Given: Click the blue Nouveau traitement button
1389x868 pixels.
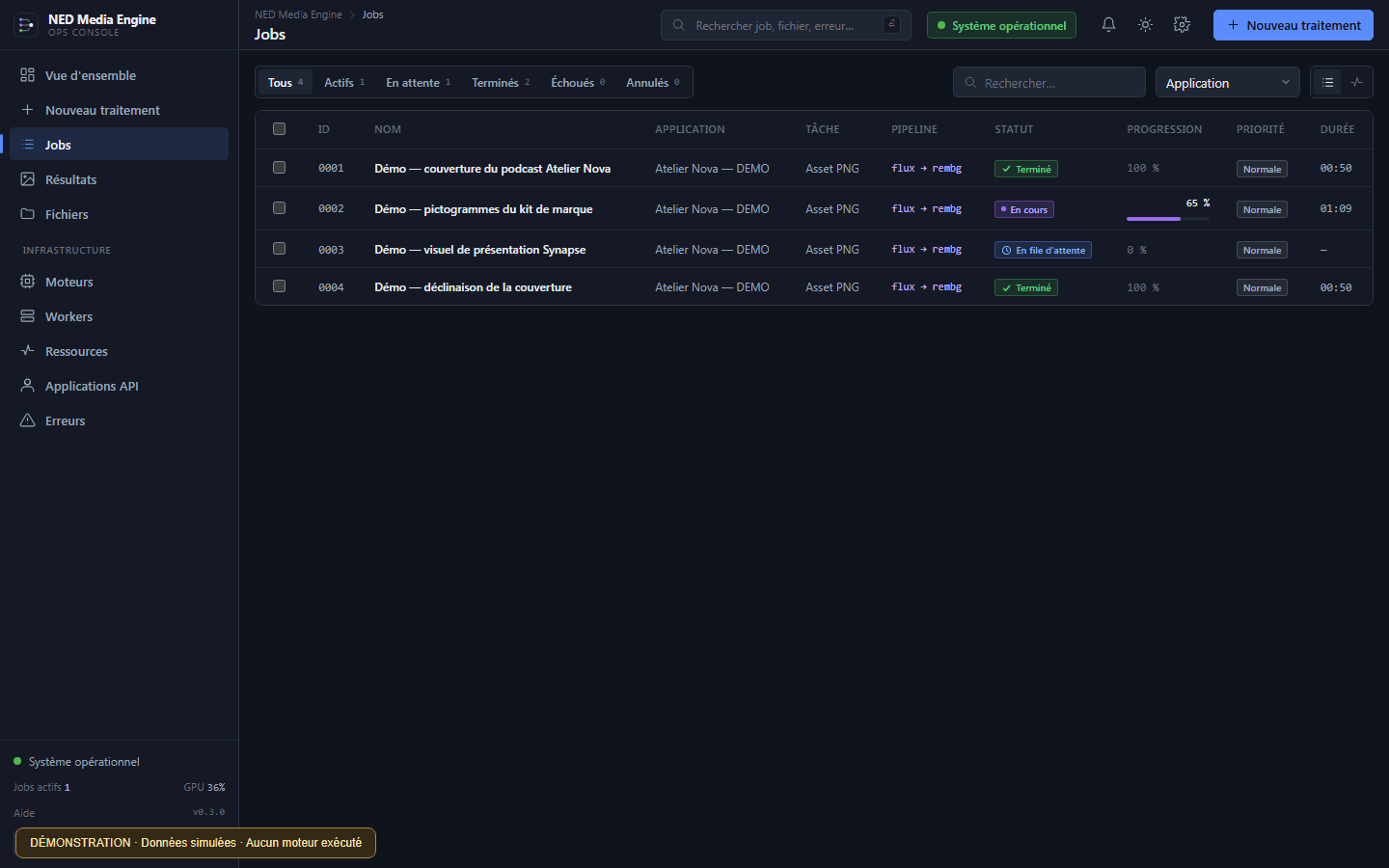Looking at the screenshot, I should [x=1294, y=25].
